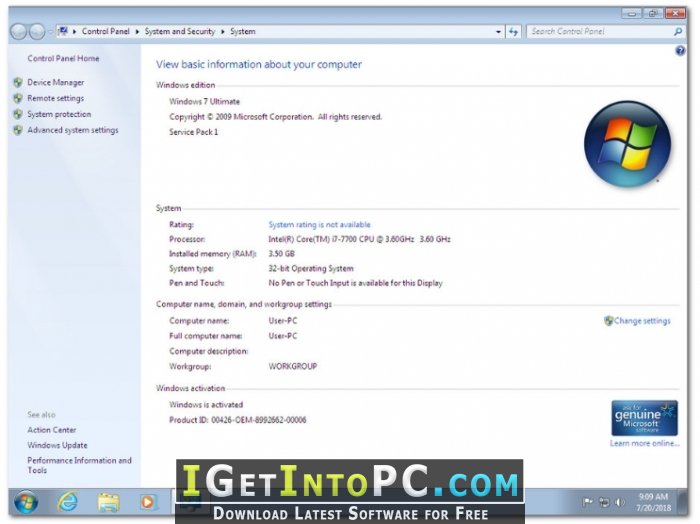Open Windows Explorer folder from taskbar
The image size is (700, 524).
(108, 502)
